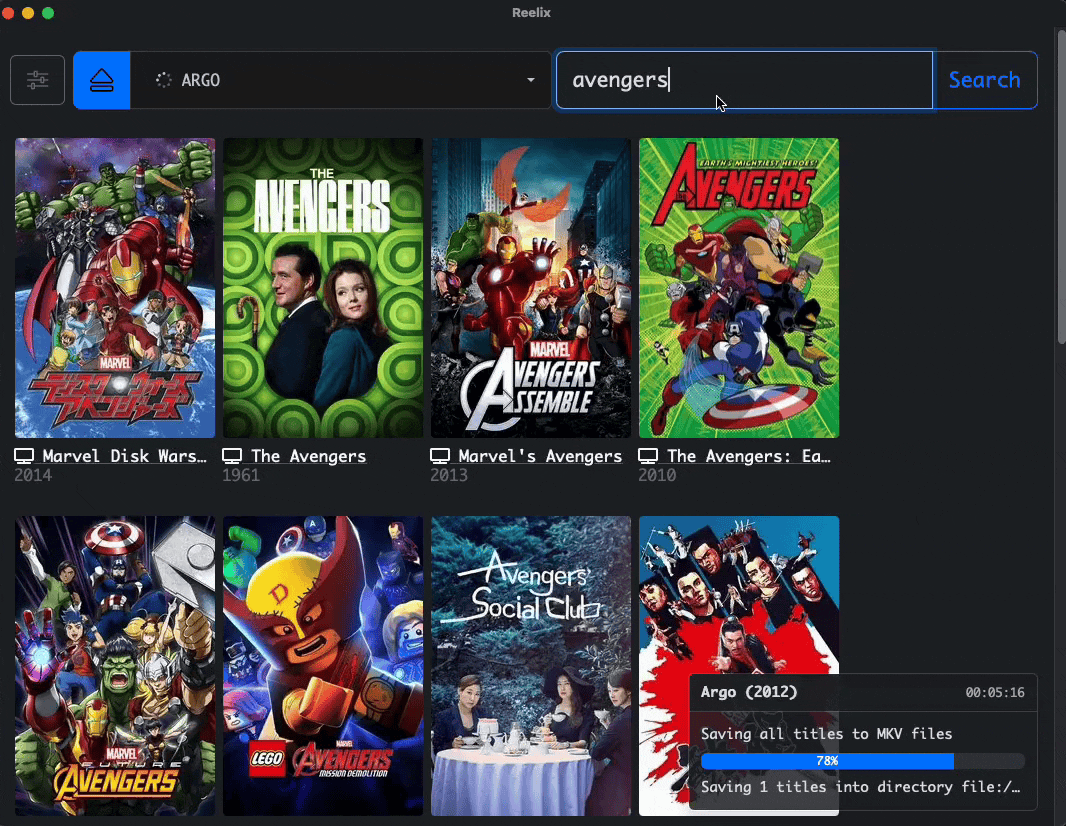
Task: Click the dropdown arrow of the disc selector
Action: tap(530, 80)
